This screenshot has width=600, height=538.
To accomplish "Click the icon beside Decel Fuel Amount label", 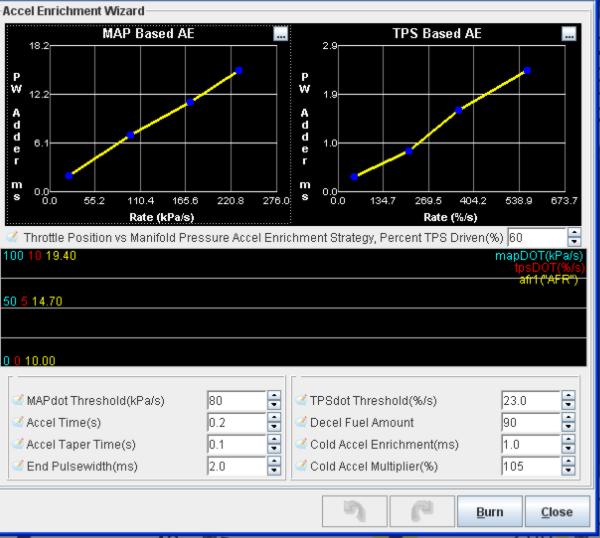I will click(301, 423).
